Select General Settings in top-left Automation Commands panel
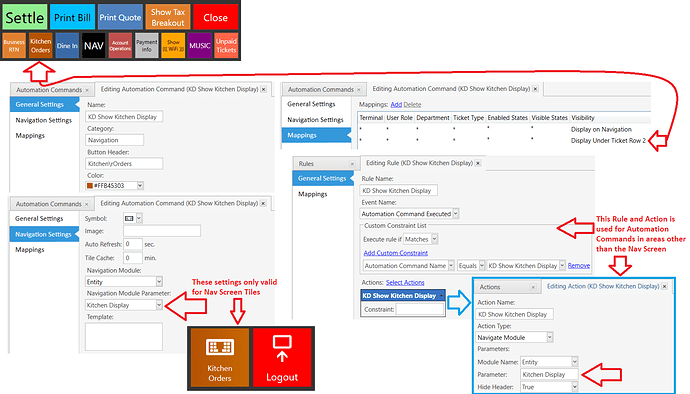Viewport: 690px width, 394px height. point(44,104)
